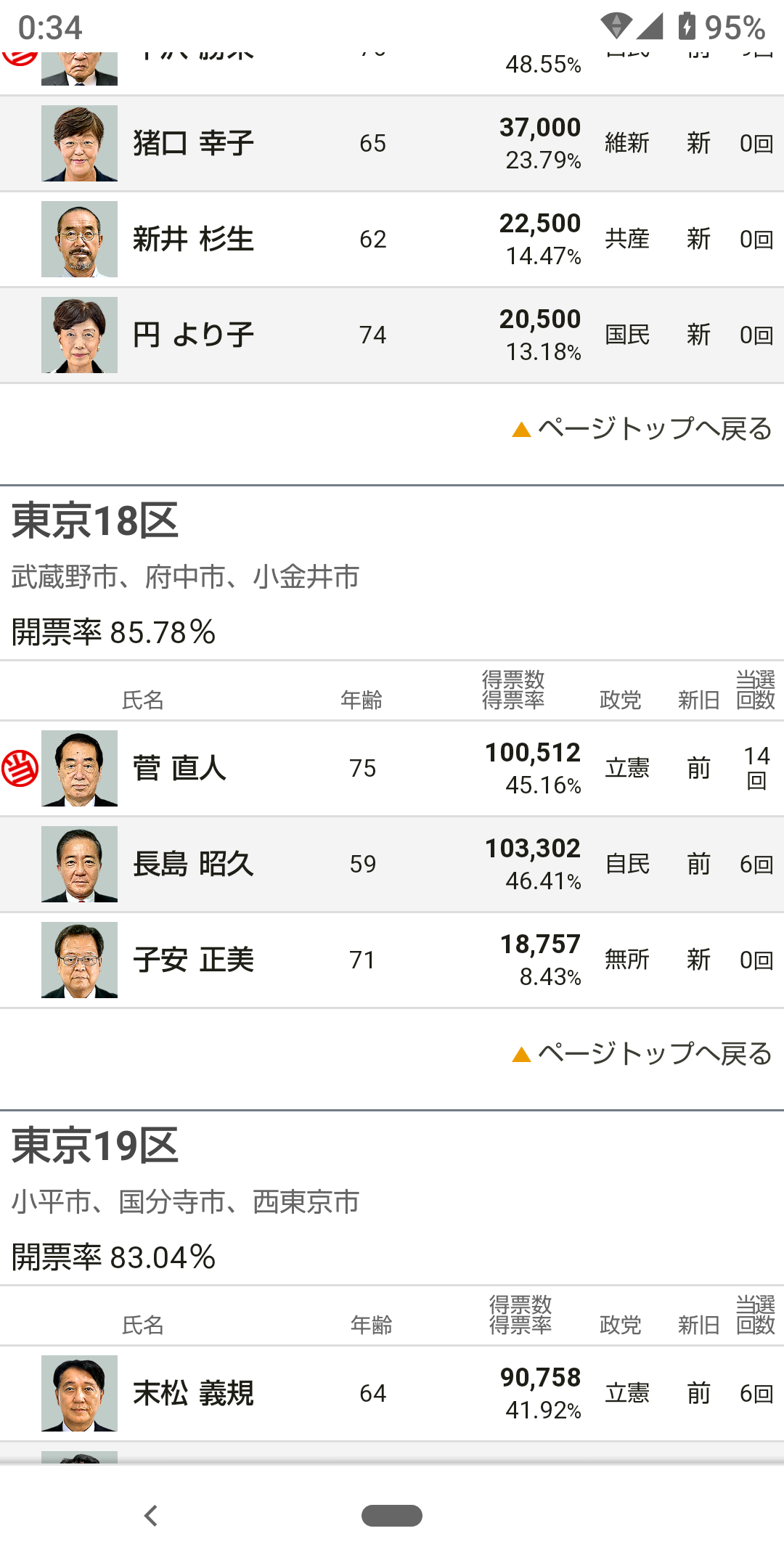Tap the Wi-Fi signal icon in the status bar

coord(616,27)
